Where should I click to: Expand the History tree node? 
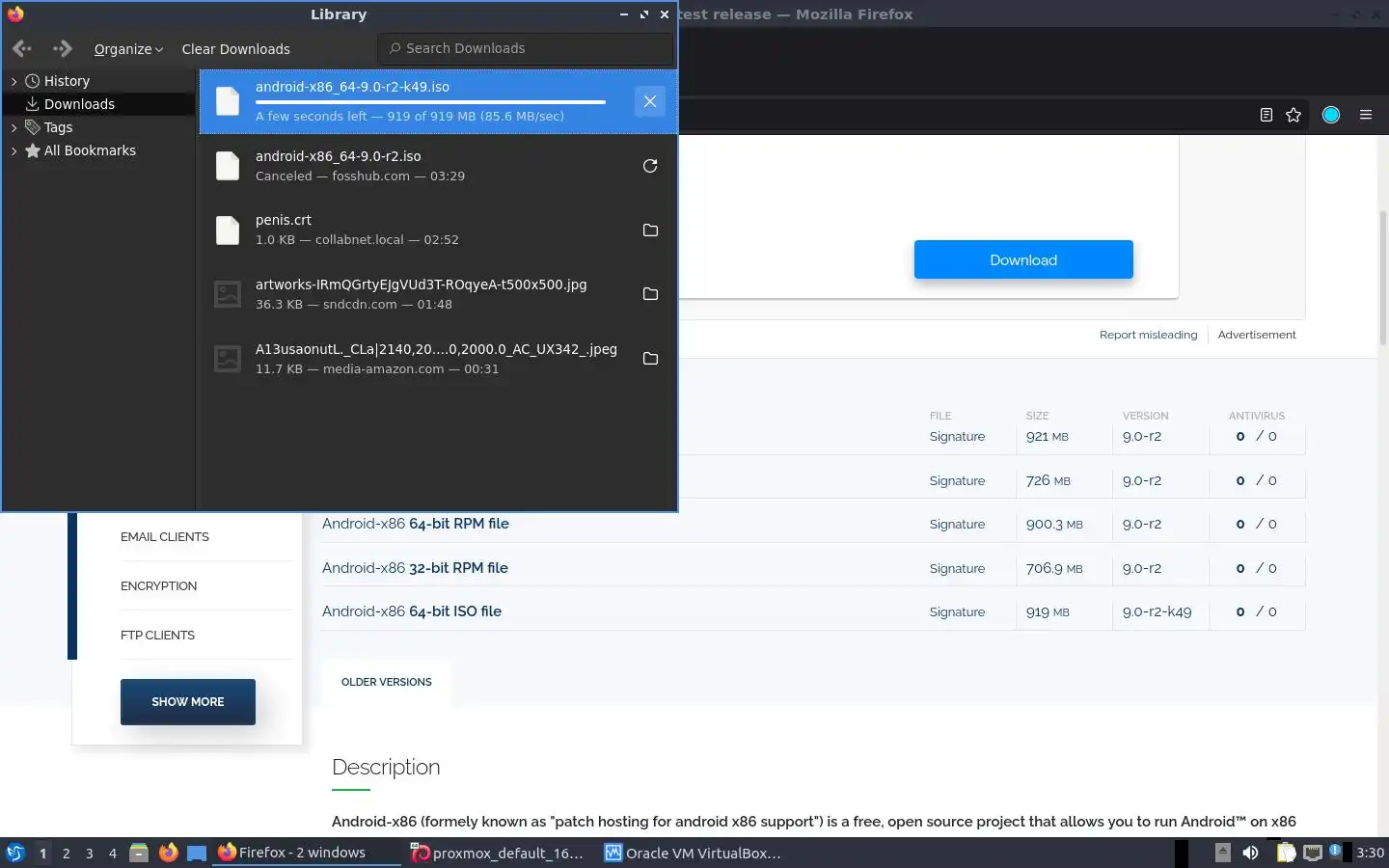pos(14,82)
